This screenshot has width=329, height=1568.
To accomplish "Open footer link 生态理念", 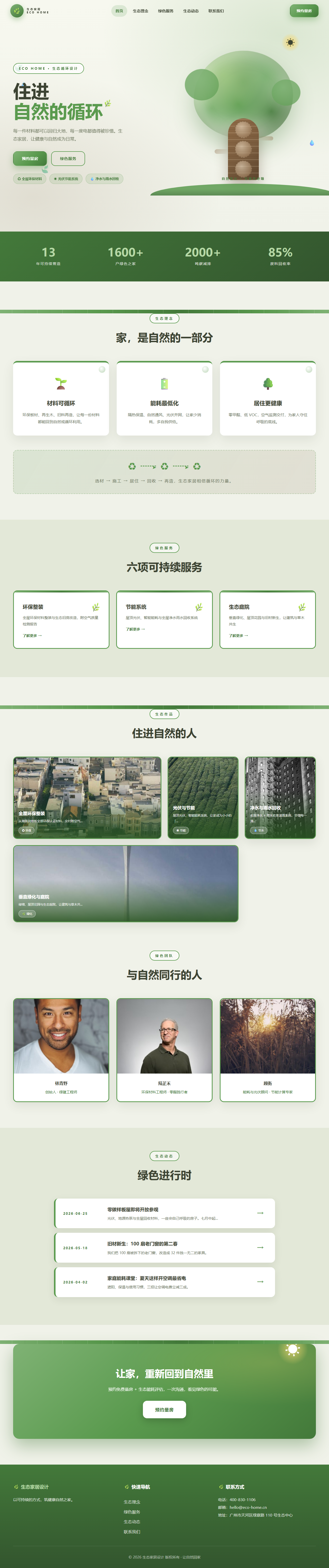I will click(x=132, y=1502).
